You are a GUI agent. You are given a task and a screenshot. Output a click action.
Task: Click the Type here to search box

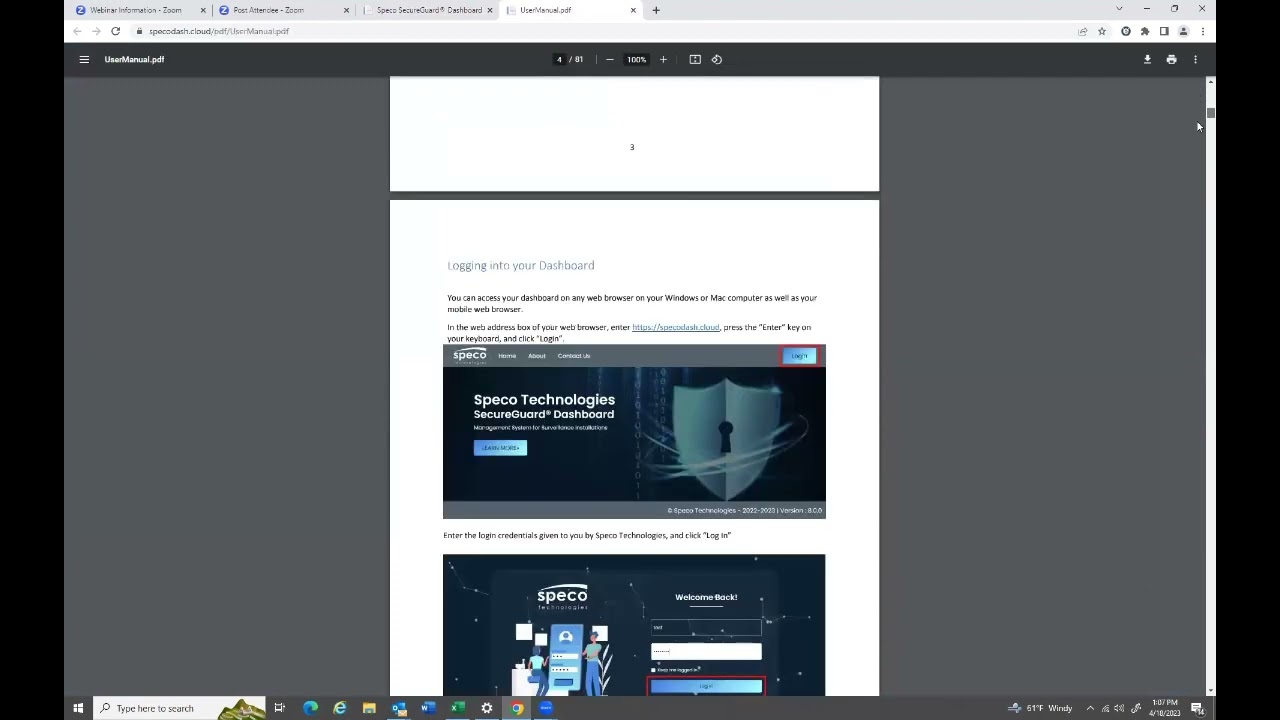(x=180, y=708)
